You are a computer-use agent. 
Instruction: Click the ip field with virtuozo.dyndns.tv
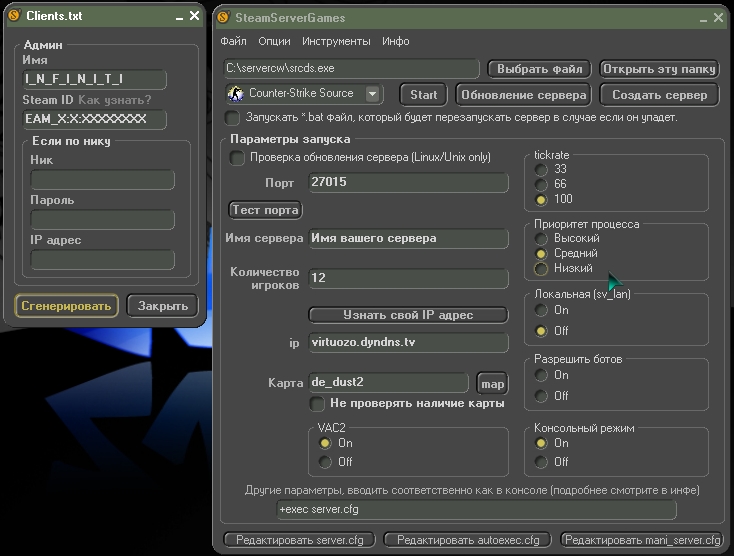(x=408, y=342)
